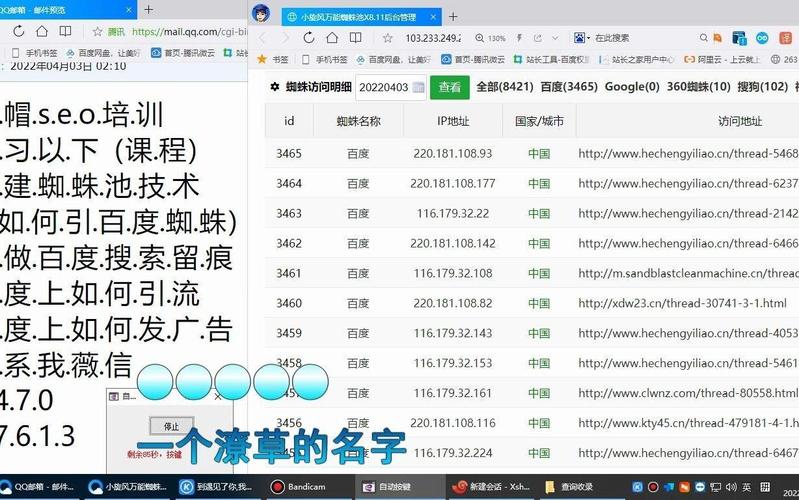Go forward in spider pool browser
Screen dimensions: 799x500
[285, 38]
